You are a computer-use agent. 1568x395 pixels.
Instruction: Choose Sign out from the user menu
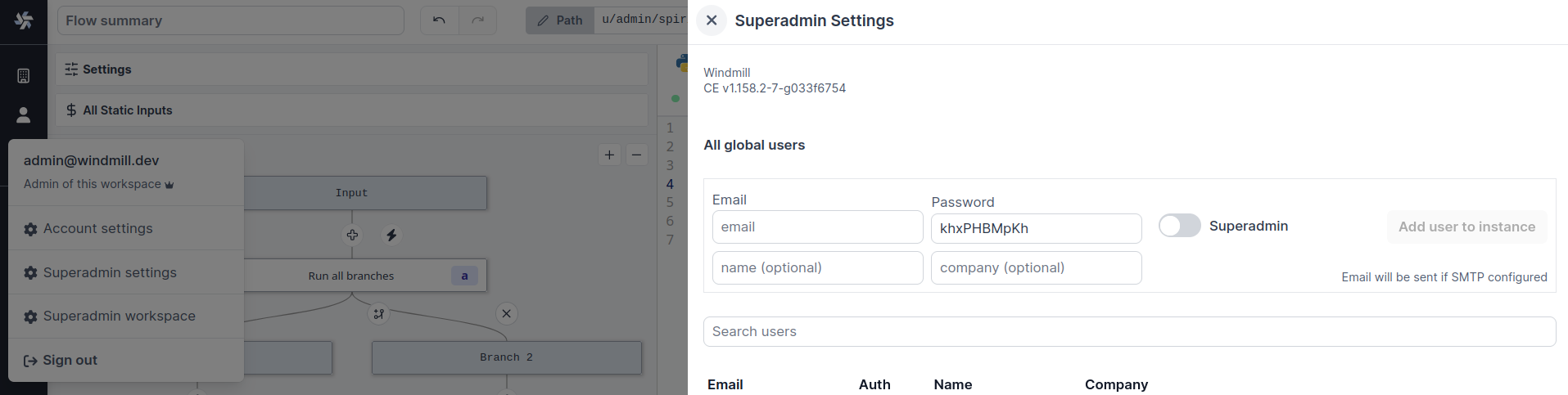(x=70, y=361)
